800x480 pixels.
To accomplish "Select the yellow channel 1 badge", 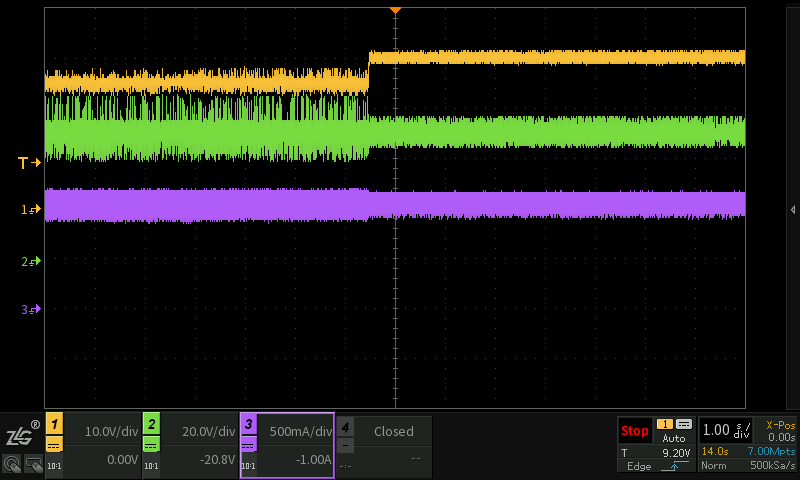I will click(x=55, y=423).
